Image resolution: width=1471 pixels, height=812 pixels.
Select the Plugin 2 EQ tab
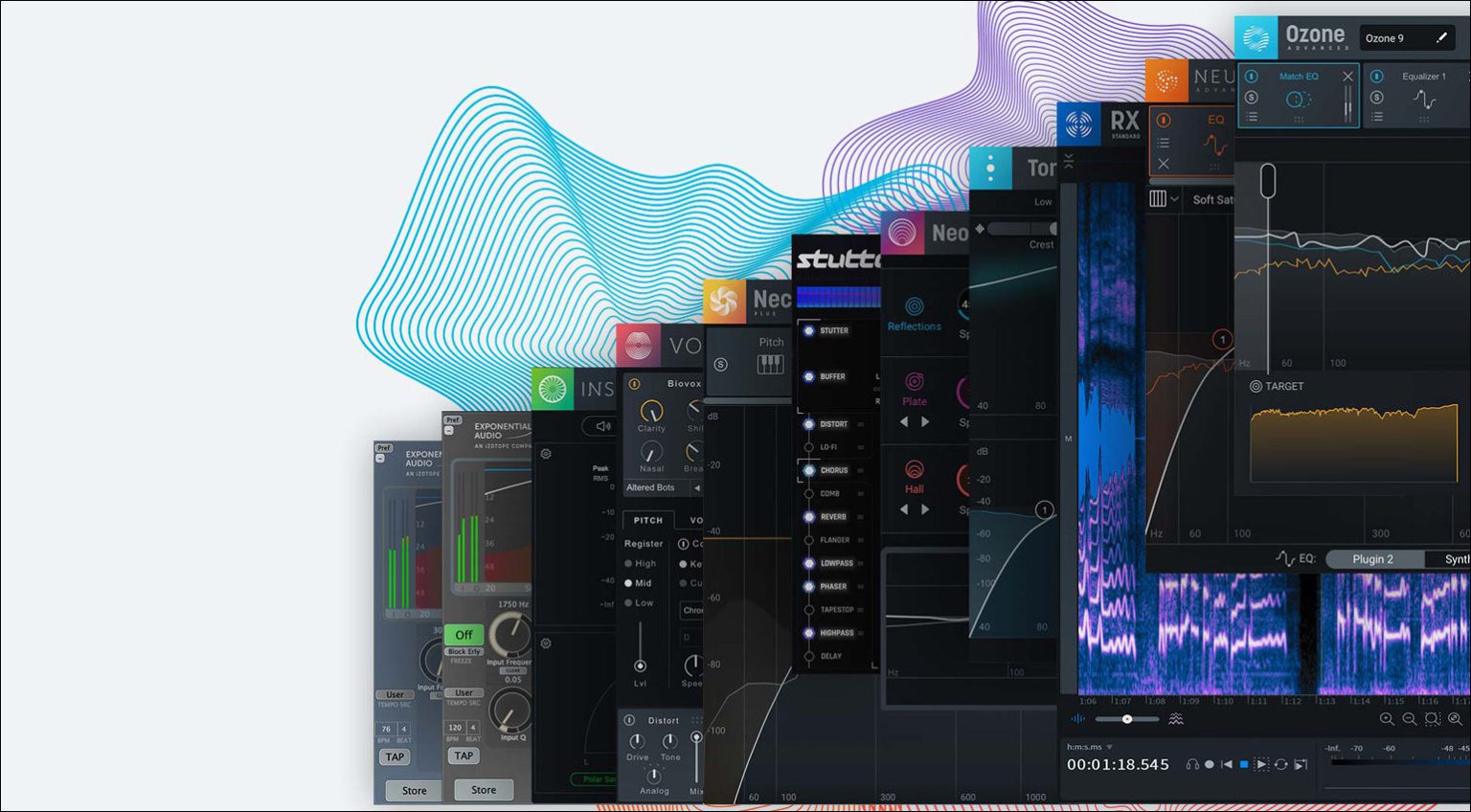click(x=1372, y=559)
